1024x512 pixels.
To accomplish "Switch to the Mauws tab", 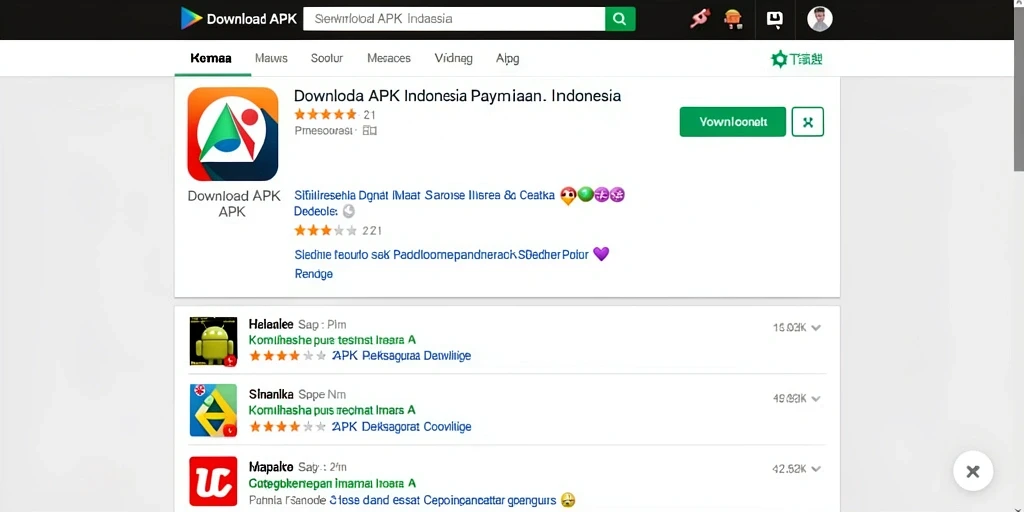I will pos(271,58).
